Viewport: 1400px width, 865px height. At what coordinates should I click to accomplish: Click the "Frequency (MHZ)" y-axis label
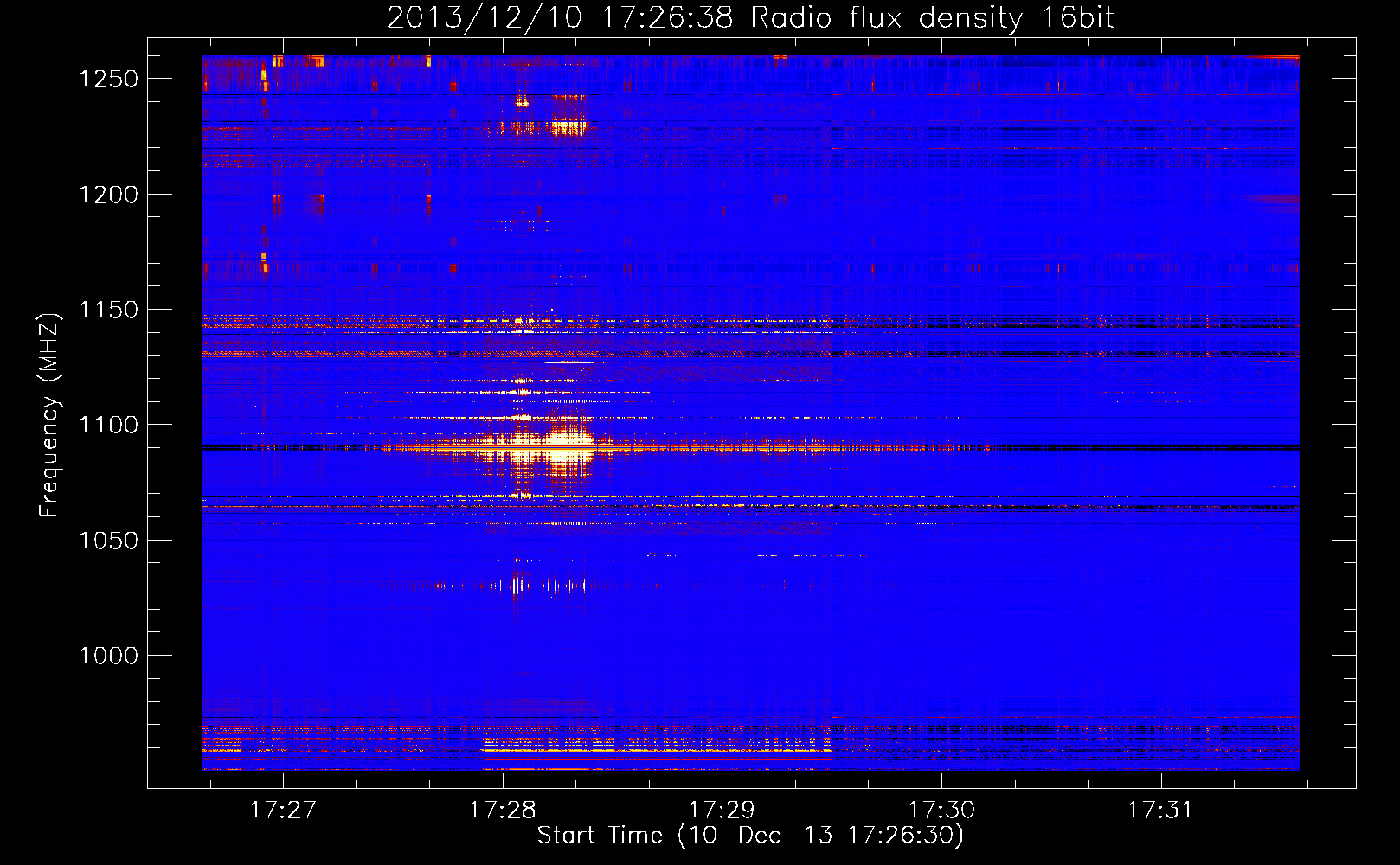pyautogui.click(x=49, y=415)
